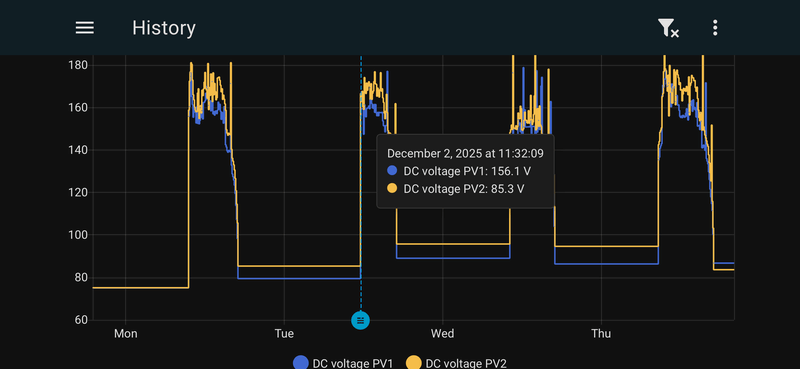This screenshot has height=369, width=800.
Task: Toggle the DC voltage PV2 legend entry
Action: click(x=456, y=363)
